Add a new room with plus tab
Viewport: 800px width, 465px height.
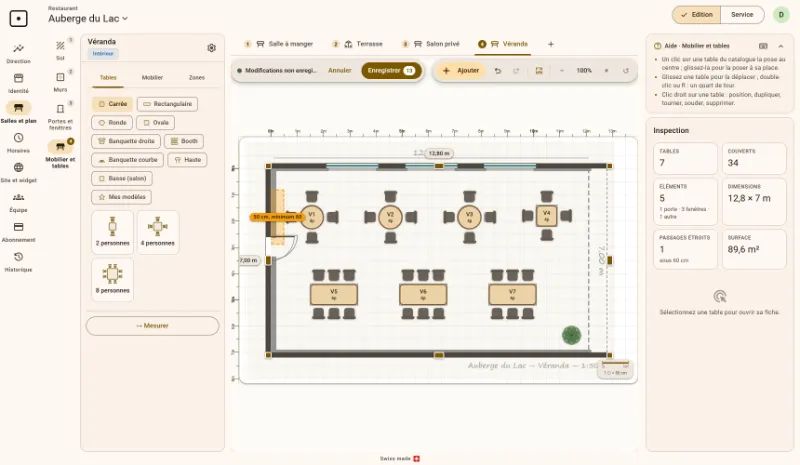[x=551, y=44]
